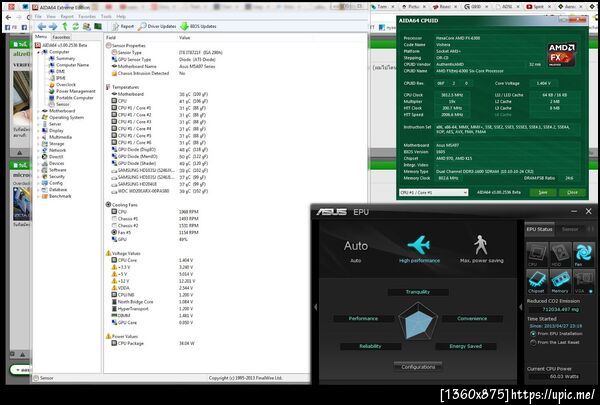Open the Favorites menu in AIDA64
This screenshot has width=600, height=405.
pyautogui.click(x=87, y=16)
